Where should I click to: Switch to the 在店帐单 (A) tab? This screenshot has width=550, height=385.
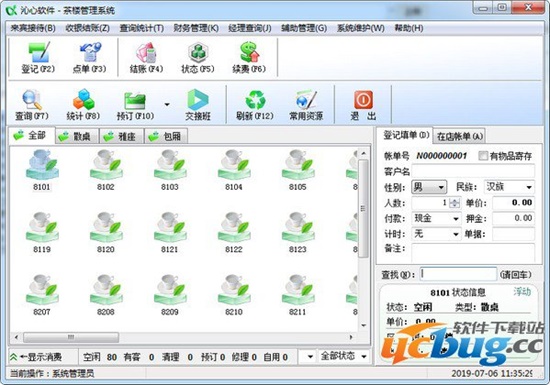pos(460,136)
